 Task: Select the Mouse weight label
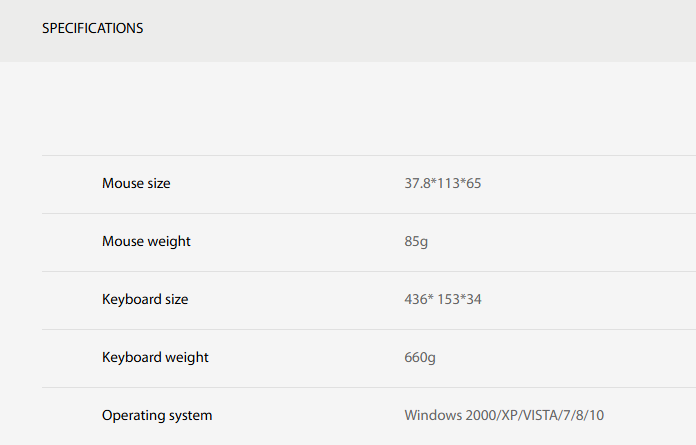(x=146, y=242)
